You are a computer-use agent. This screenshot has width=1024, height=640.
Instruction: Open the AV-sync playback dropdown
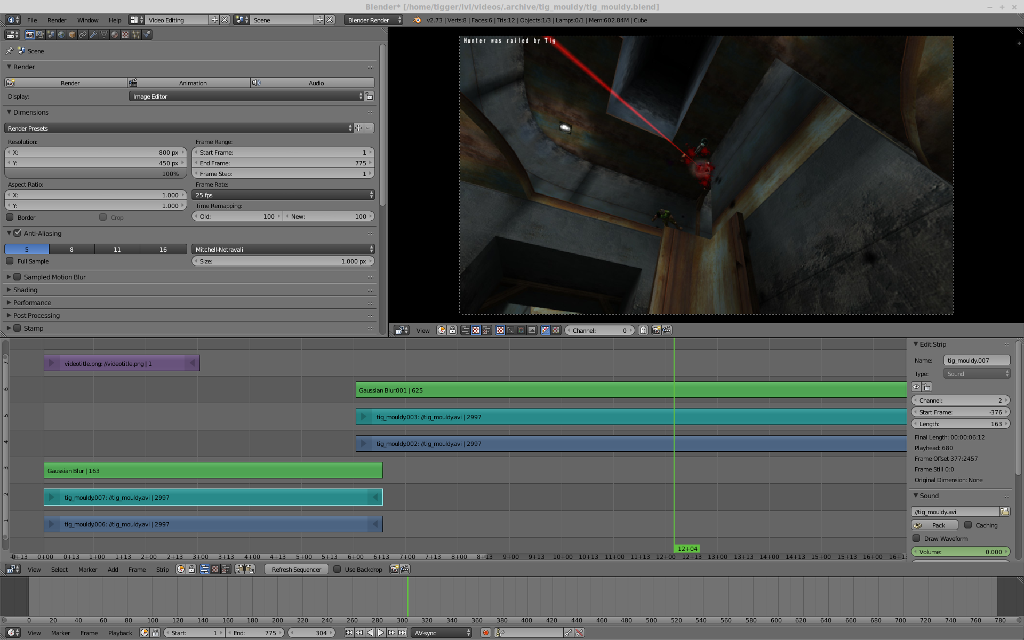[441, 632]
